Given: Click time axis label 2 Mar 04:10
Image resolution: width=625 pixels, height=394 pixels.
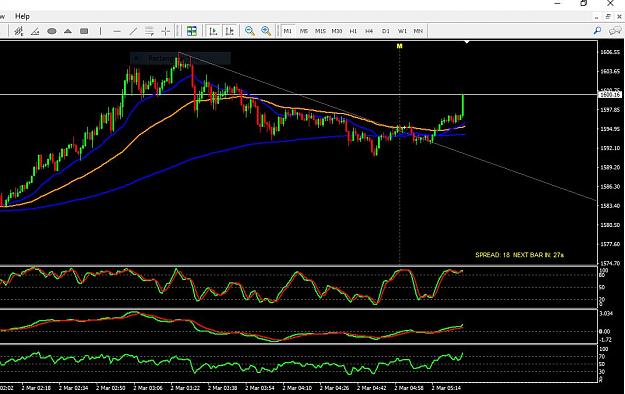Looking at the screenshot, I should (x=297, y=388).
